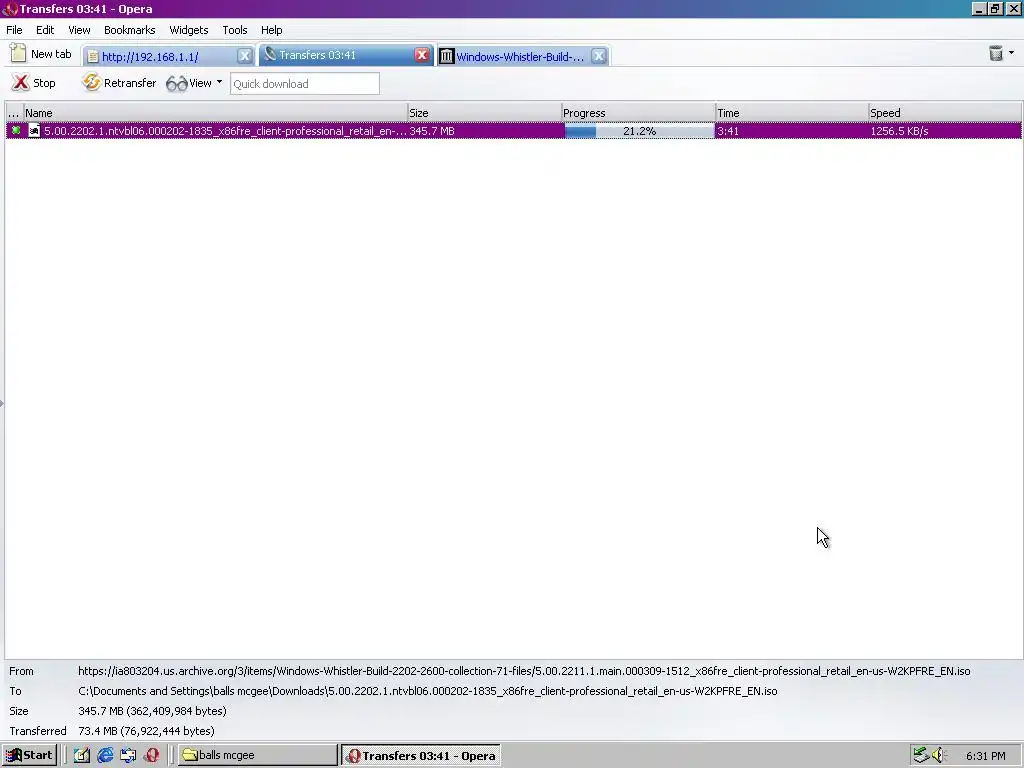Click the 6:31 PM system clock
Image resolution: width=1024 pixels, height=768 pixels.
(x=985, y=756)
